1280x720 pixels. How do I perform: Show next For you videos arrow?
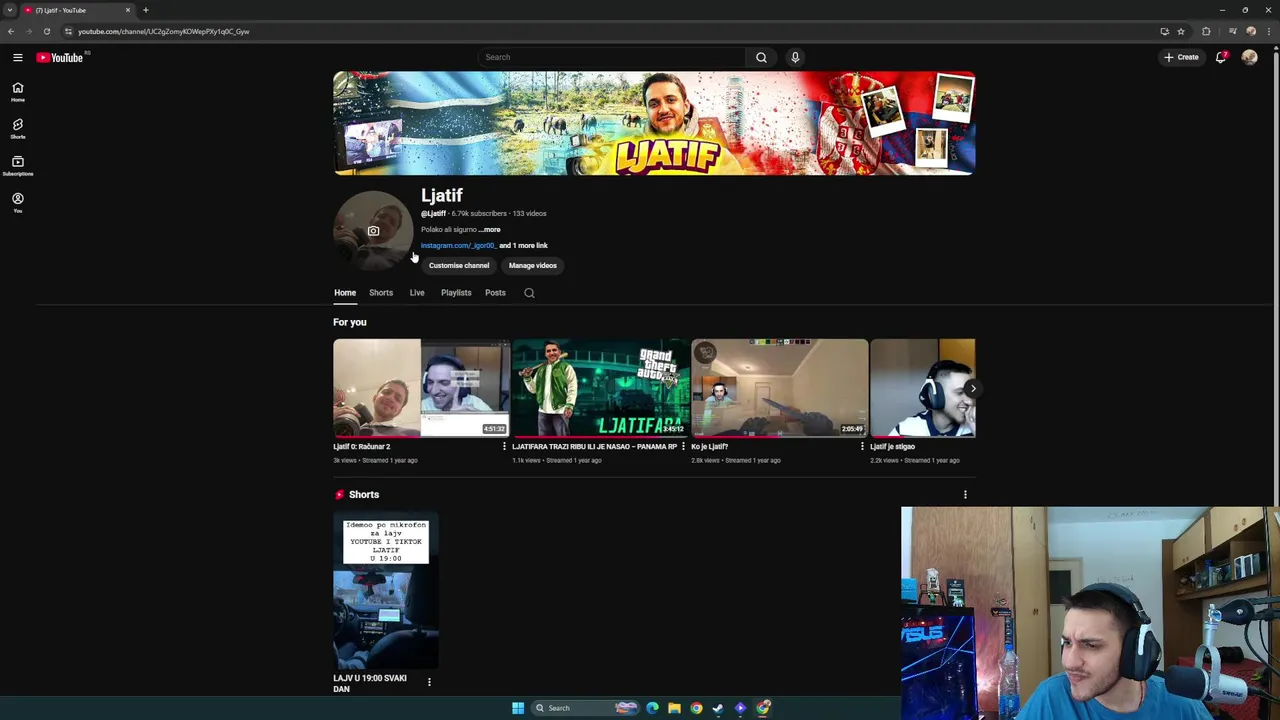click(x=973, y=388)
